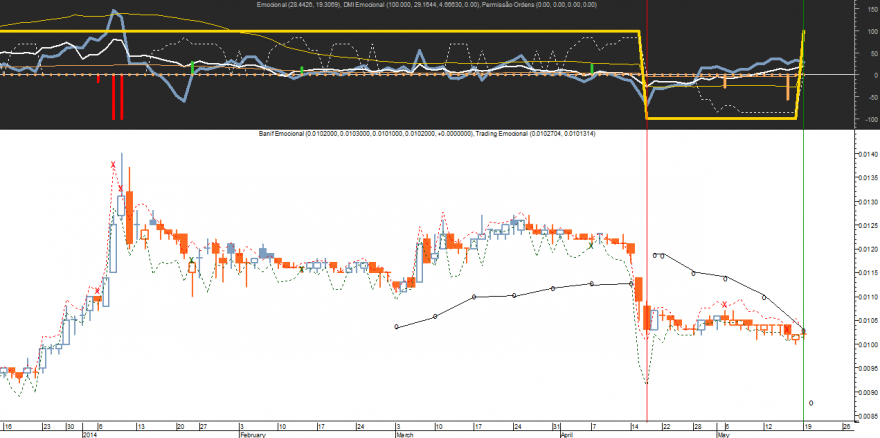
Task: Click the -100 indicator axis label
Action: pos(872,120)
